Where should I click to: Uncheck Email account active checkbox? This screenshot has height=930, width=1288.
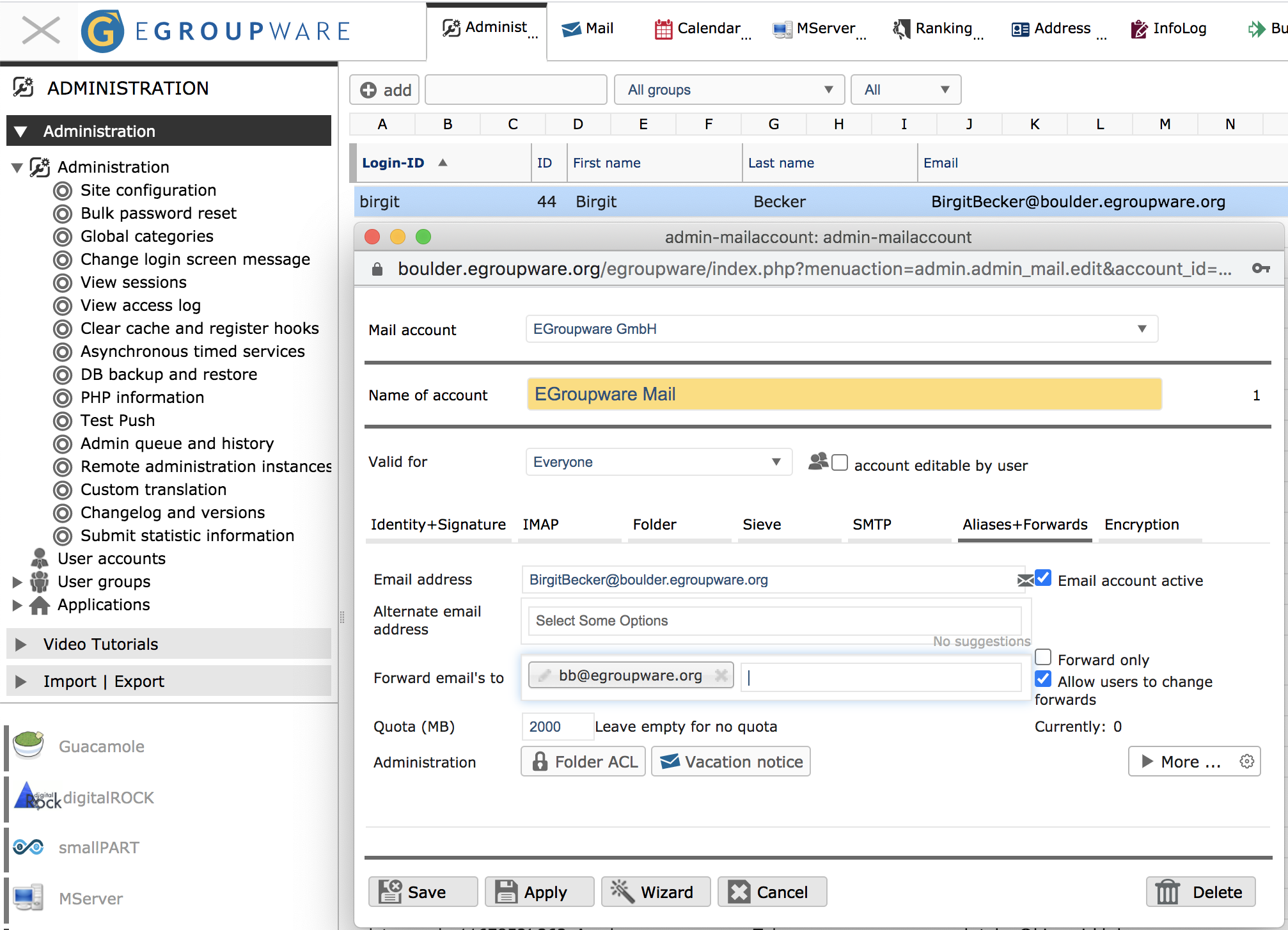click(x=1043, y=578)
